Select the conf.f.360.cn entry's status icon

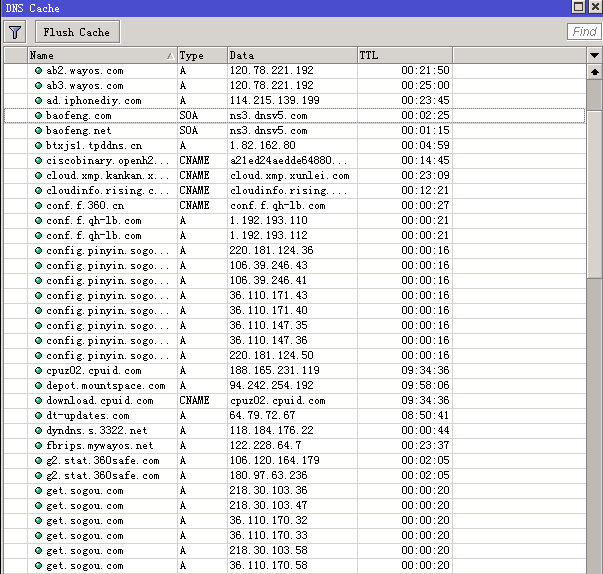pyautogui.click(x=38, y=206)
